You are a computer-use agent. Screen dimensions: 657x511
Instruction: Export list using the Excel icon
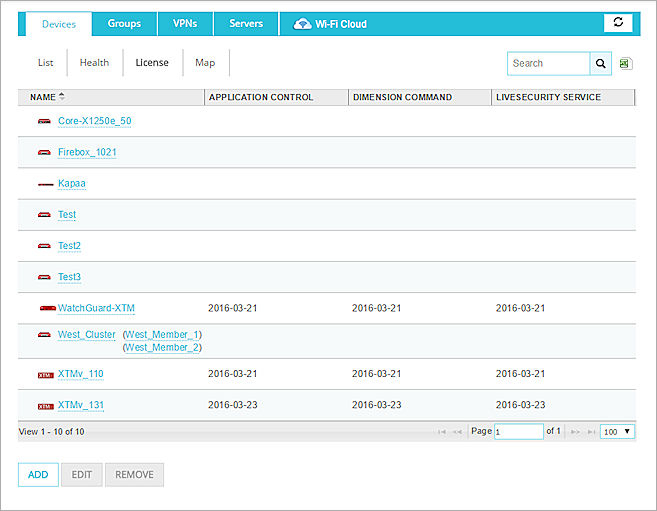(625, 63)
